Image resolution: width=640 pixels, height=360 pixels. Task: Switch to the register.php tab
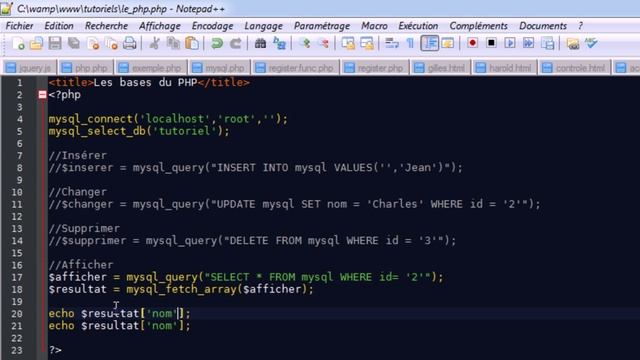pos(375,68)
